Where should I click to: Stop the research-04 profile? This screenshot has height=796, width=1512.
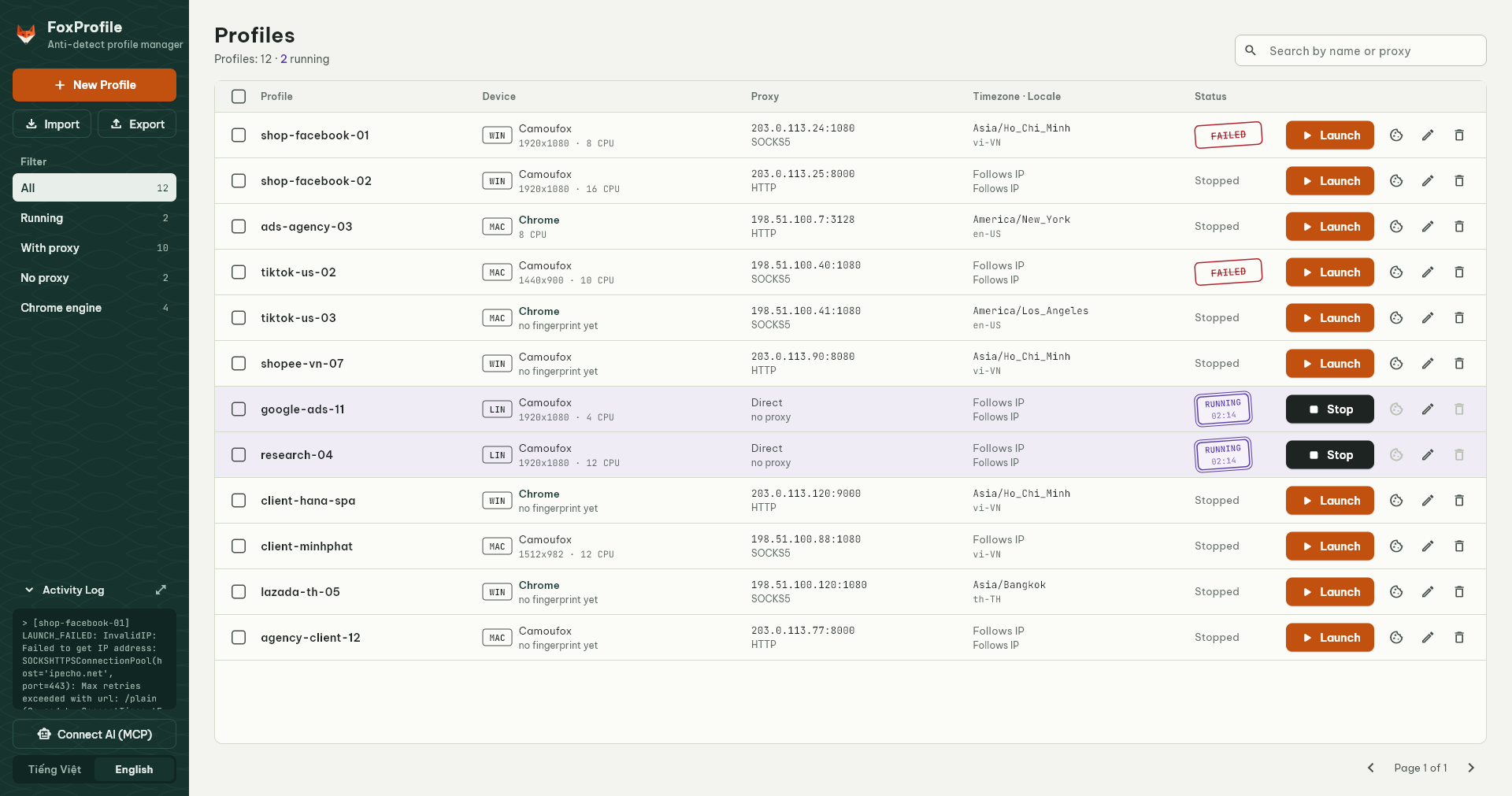[x=1330, y=455]
